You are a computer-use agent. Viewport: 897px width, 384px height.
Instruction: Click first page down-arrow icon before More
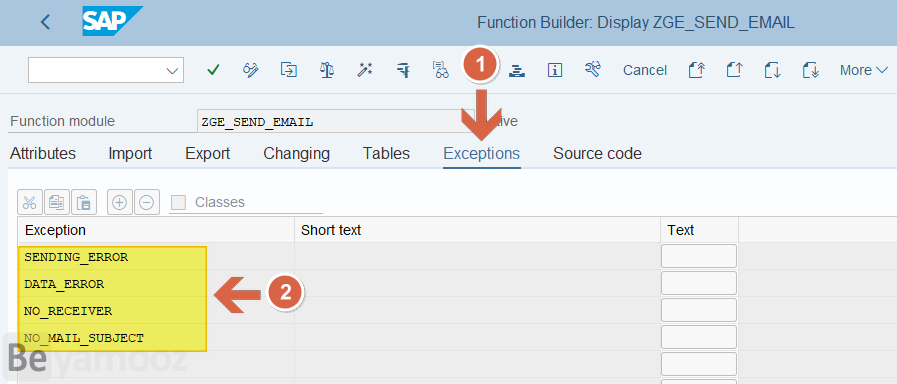coord(772,70)
